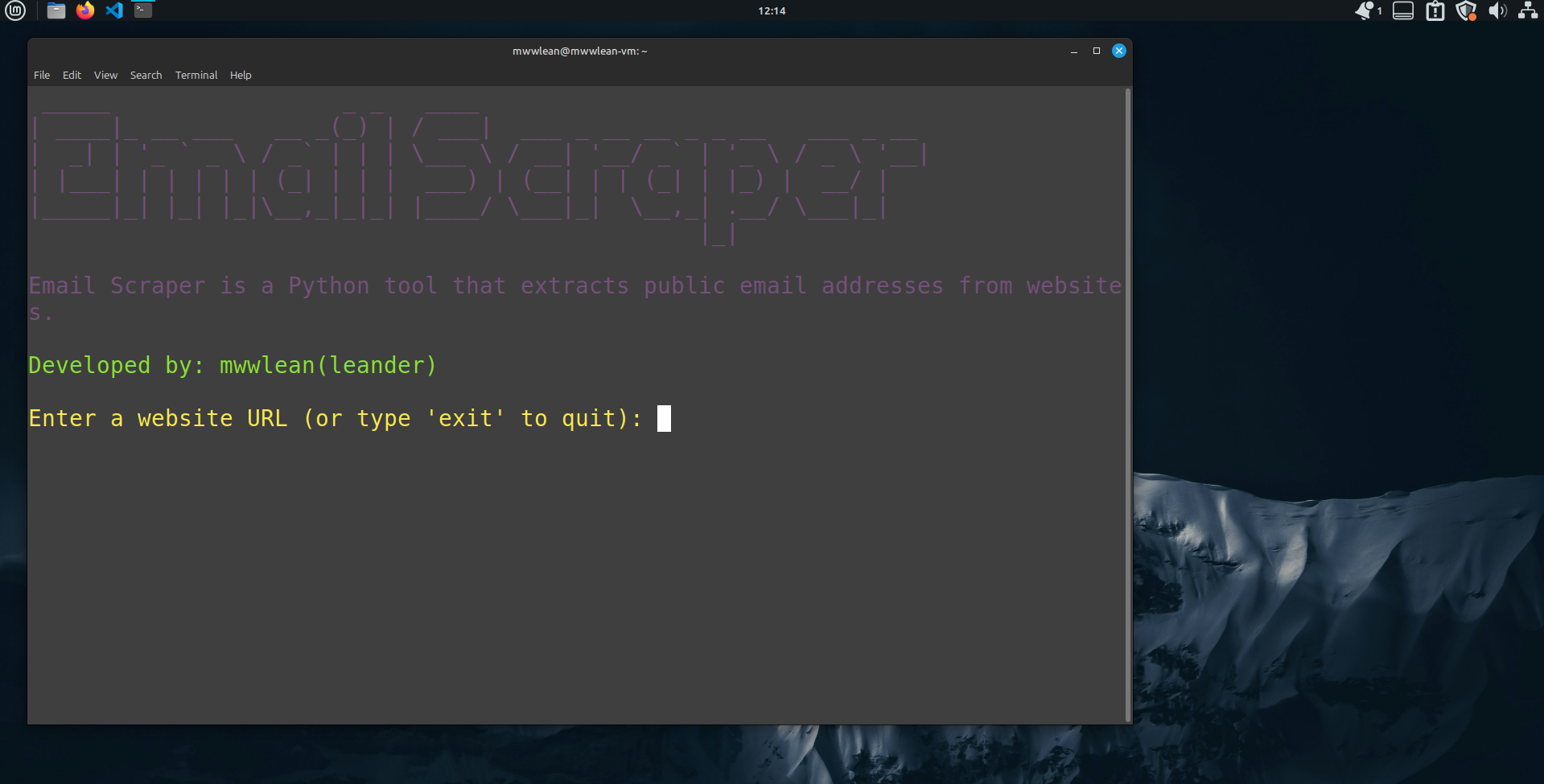Screen dimensions: 1544x784
Task: Open the update manager shield icon
Action: (x=1466, y=10)
